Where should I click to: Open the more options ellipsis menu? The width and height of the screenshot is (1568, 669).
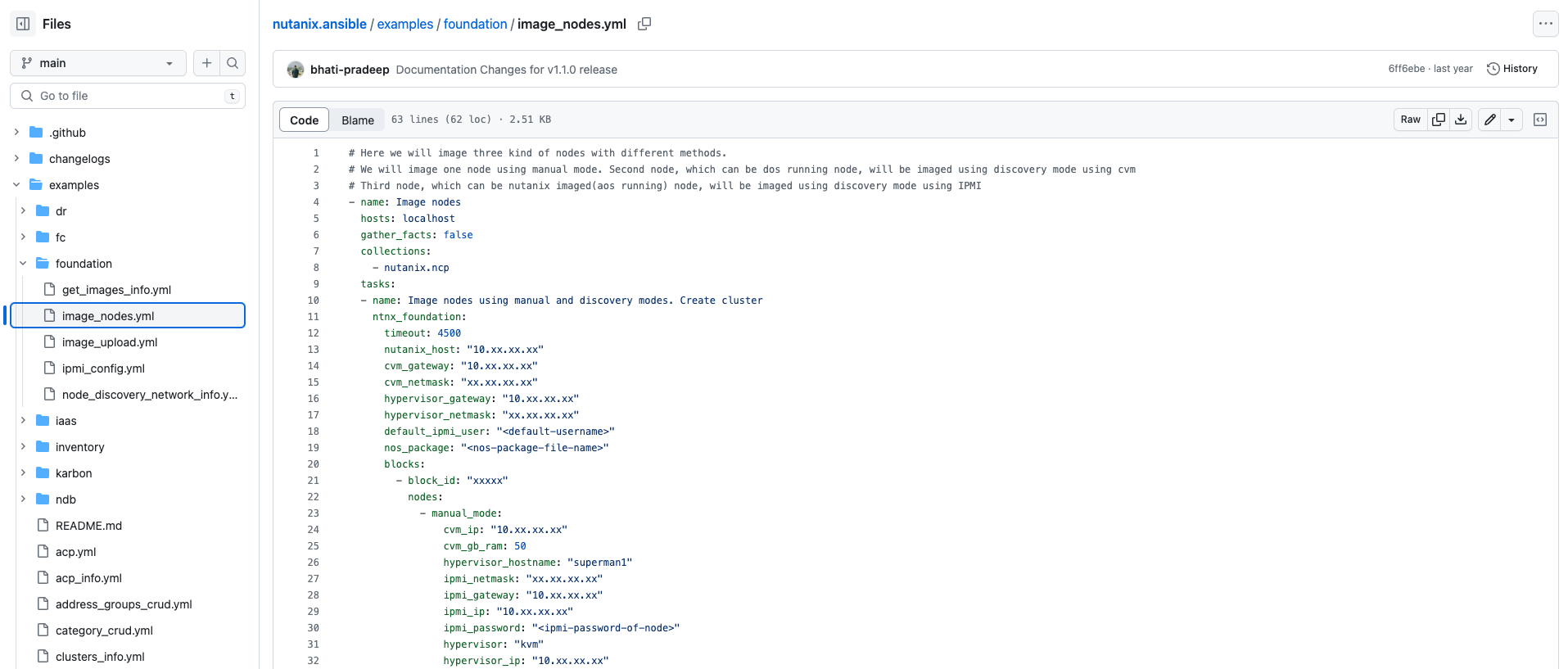pyautogui.click(x=1545, y=24)
